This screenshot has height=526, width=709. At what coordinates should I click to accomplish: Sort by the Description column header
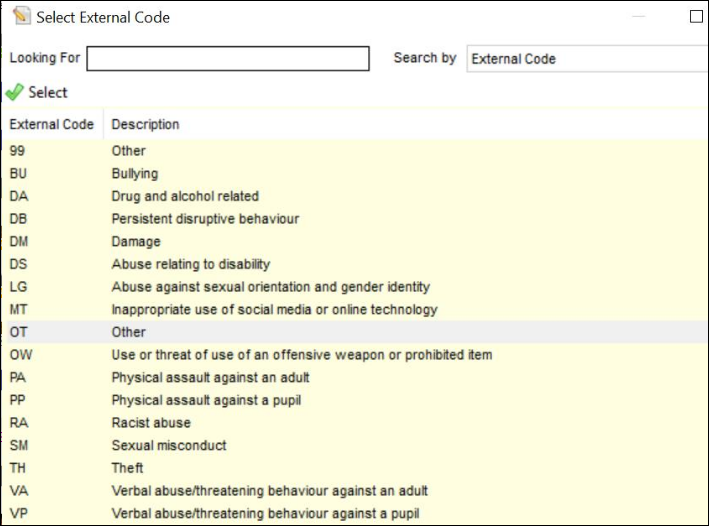pyautogui.click(x=145, y=124)
